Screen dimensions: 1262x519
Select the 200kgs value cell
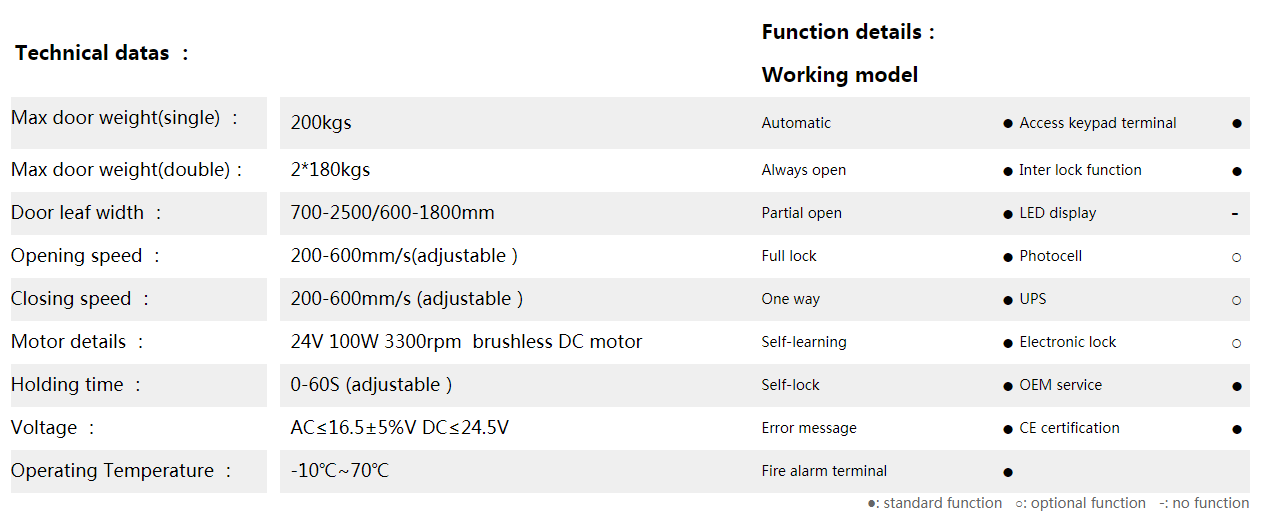click(321, 123)
